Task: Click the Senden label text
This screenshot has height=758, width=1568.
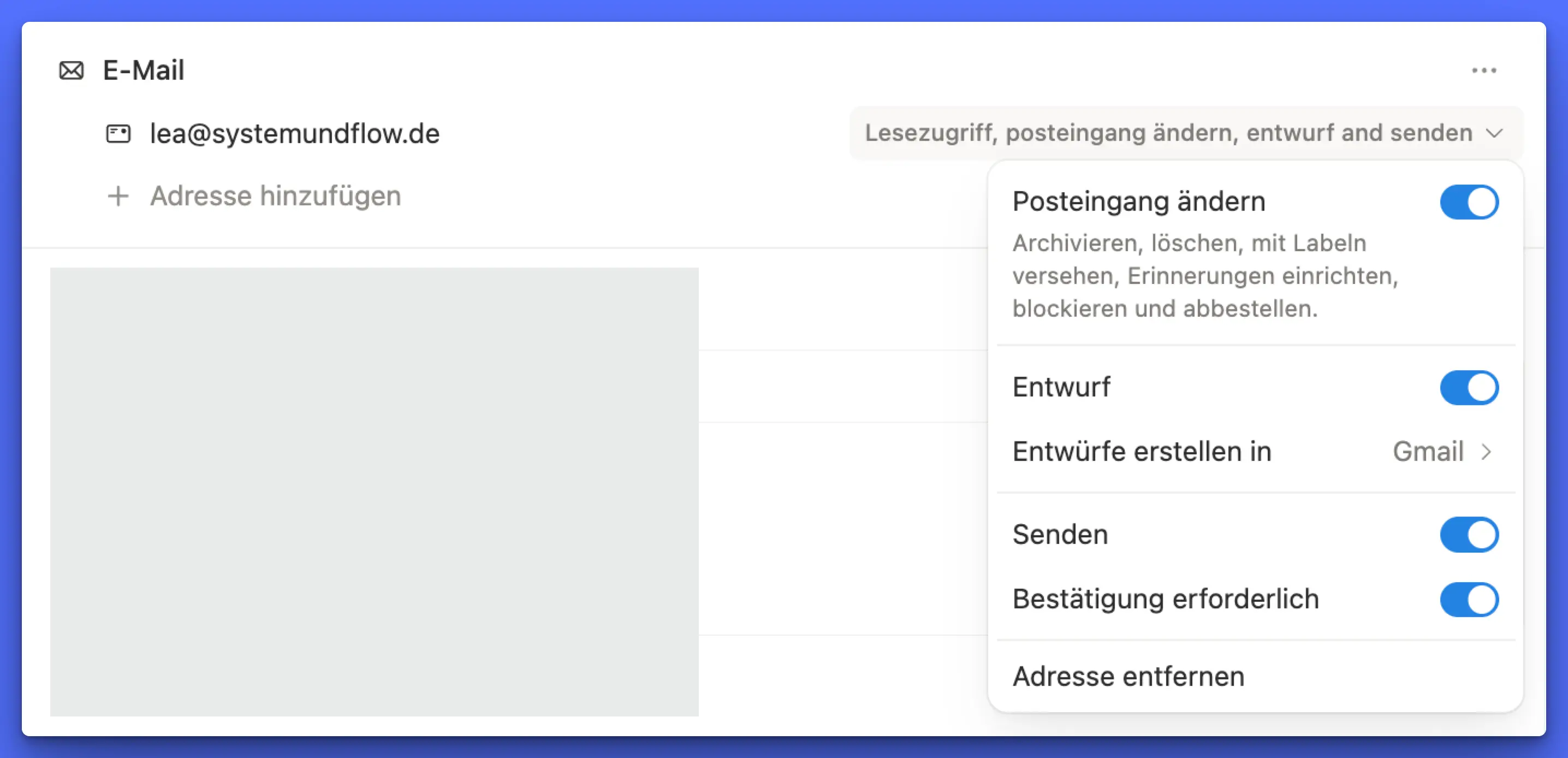Action: point(1060,535)
